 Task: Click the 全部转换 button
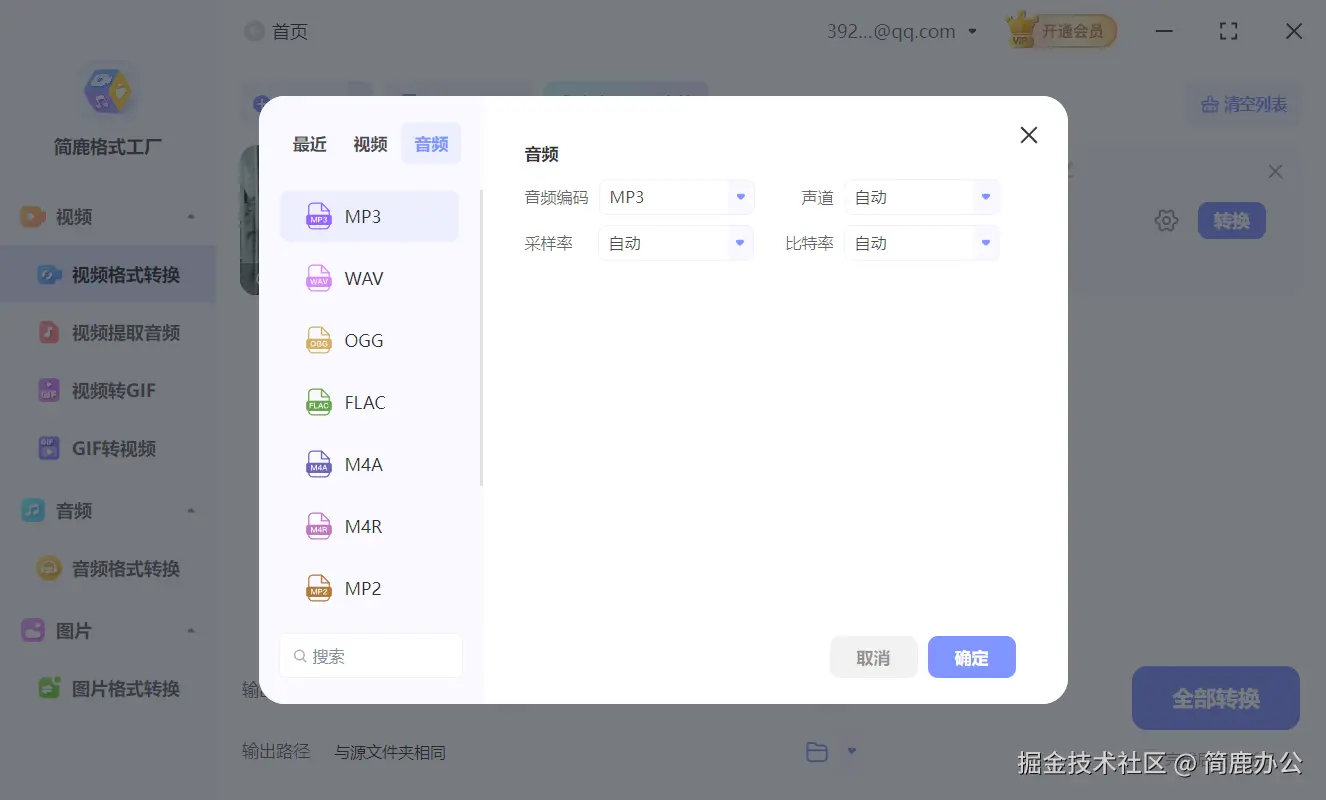click(x=1215, y=698)
